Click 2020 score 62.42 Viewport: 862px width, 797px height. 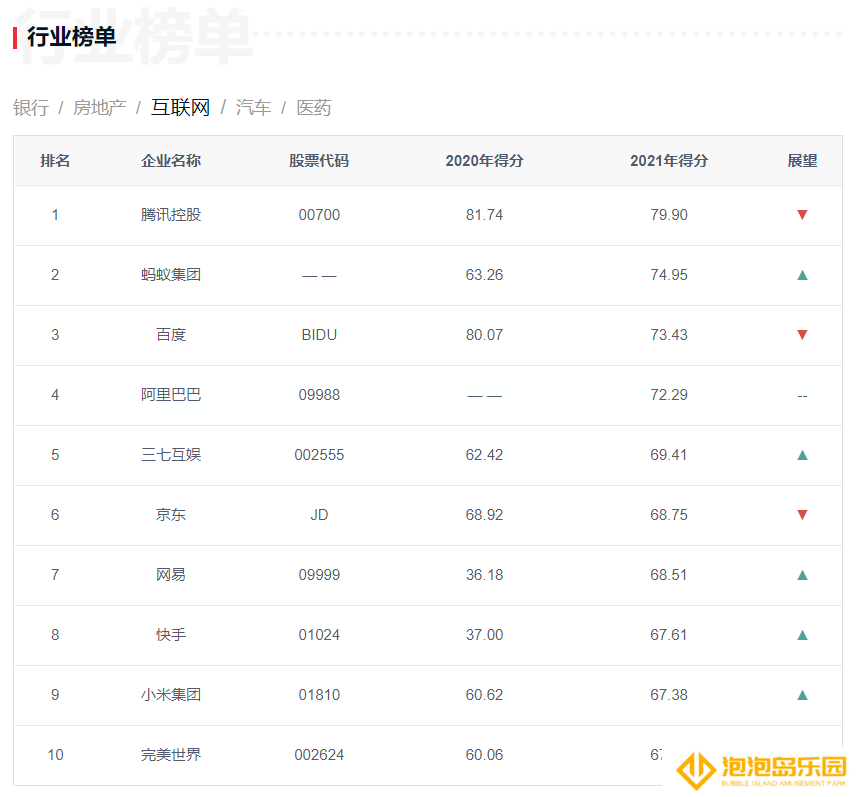coord(484,455)
